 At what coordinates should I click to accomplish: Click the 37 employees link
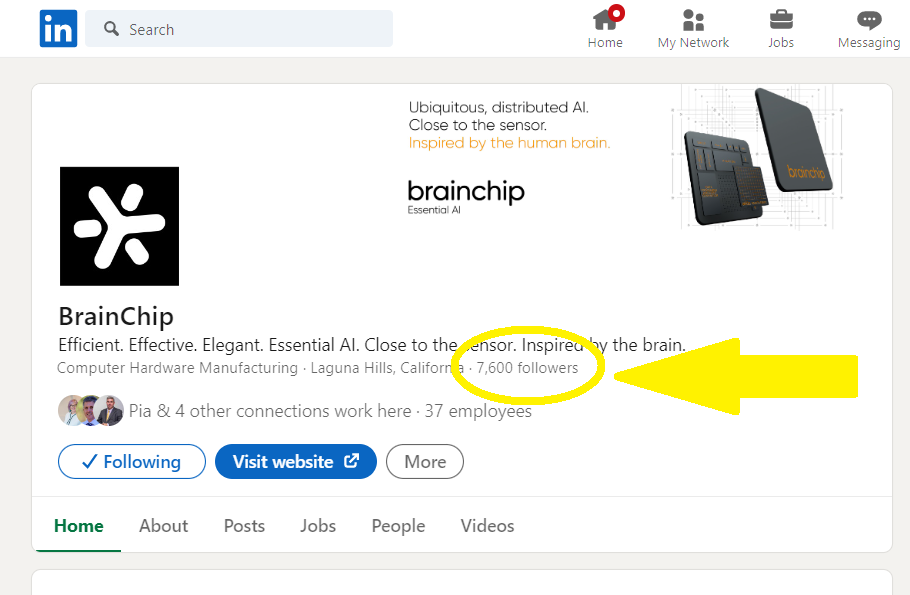[478, 411]
